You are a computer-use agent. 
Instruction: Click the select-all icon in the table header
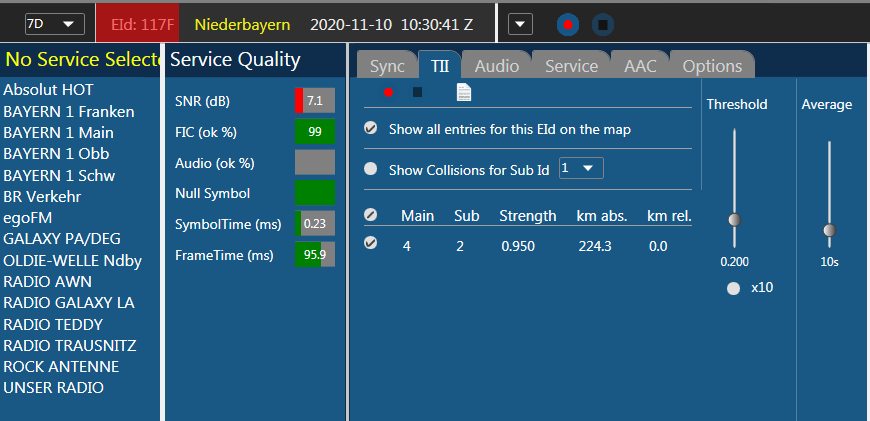click(x=371, y=215)
